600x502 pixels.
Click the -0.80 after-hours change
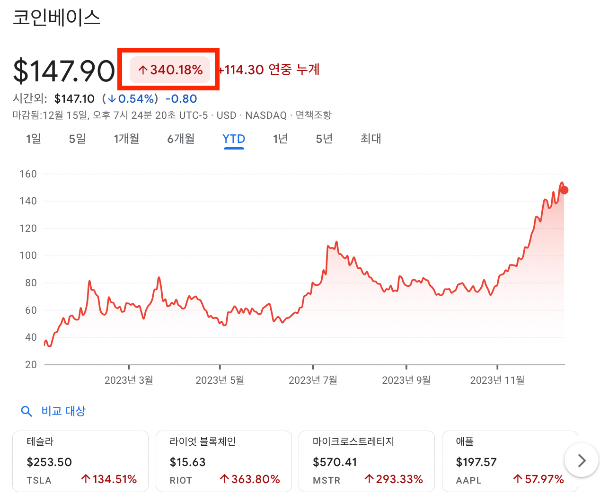[181, 99]
